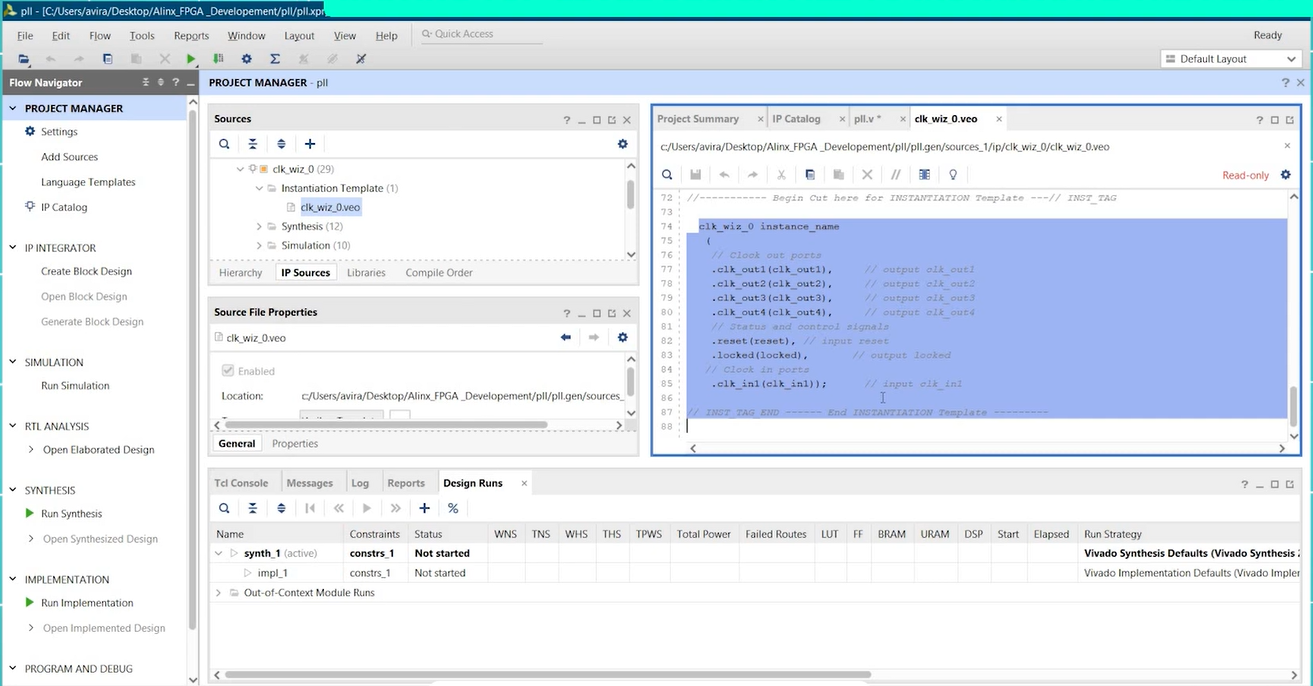Click the plus Add Sources icon in Sources panel
The height and width of the screenshot is (686, 1313).
[x=310, y=144]
